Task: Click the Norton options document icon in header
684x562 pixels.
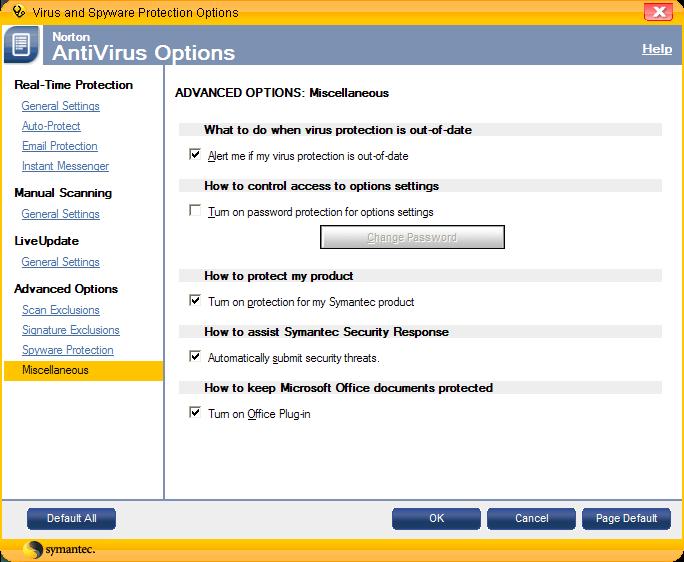Action: [21, 45]
